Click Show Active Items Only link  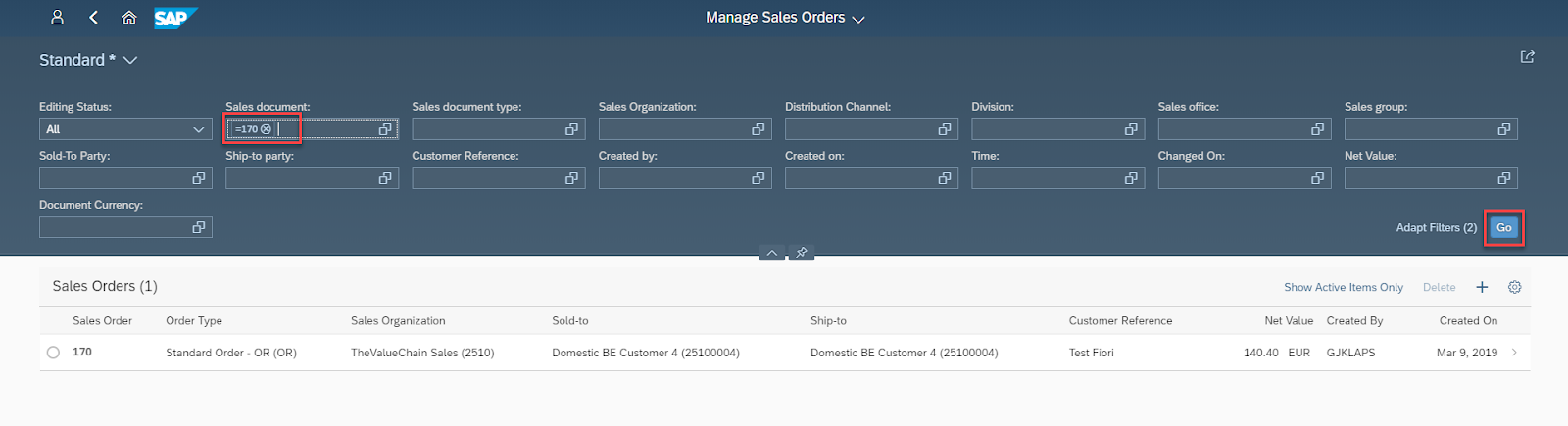tap(1343, 287)
